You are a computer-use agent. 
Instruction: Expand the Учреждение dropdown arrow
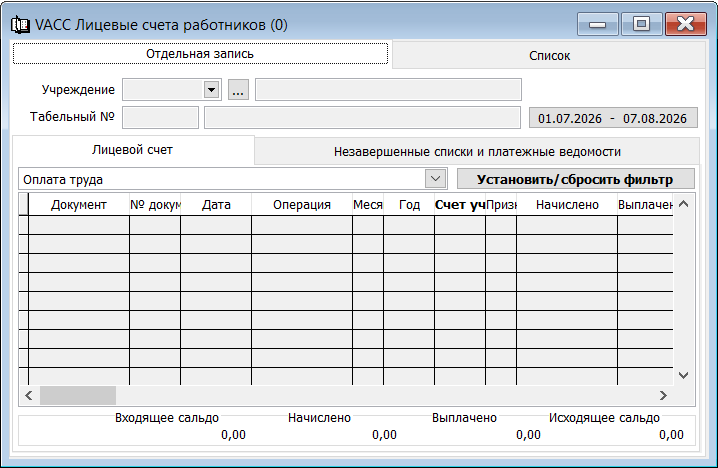[x=211, y=89]
